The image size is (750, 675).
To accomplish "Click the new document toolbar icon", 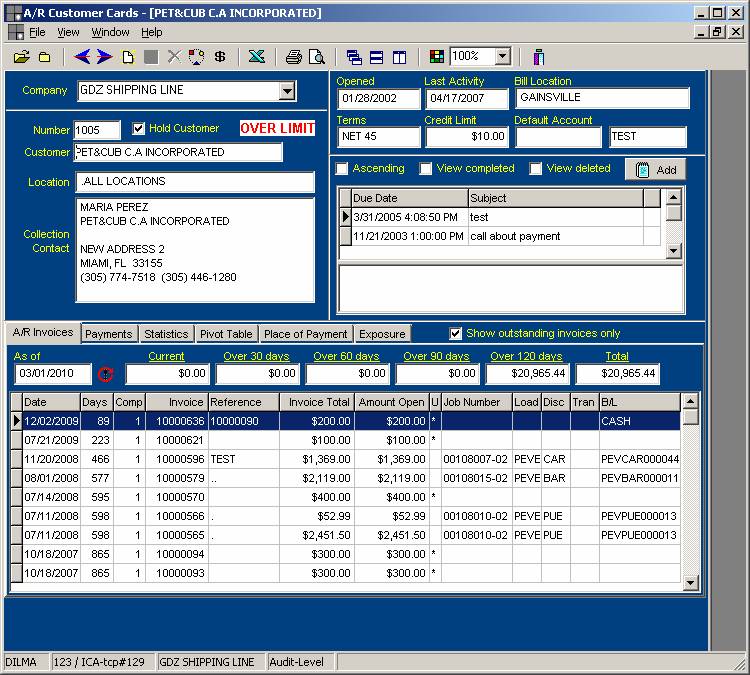I will click(x=128, y=57).
